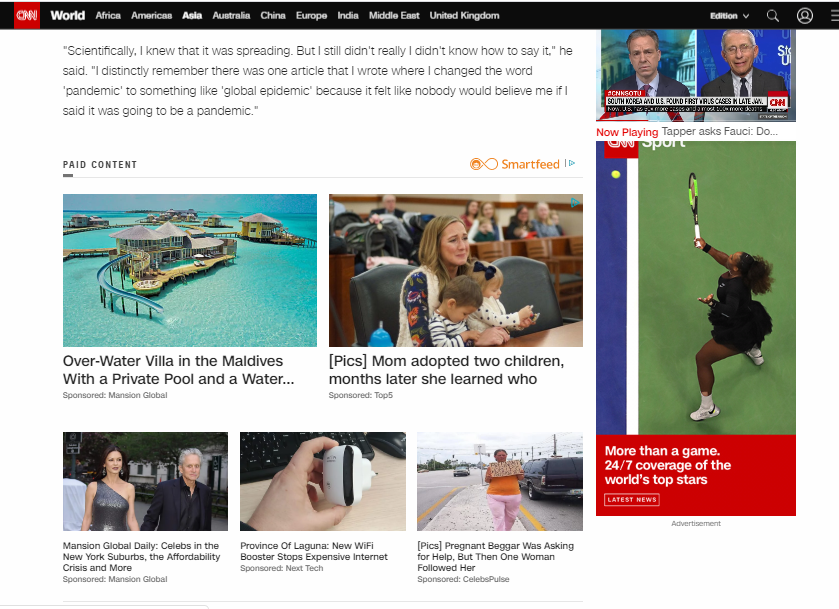This screenshot has height=609, width=839.
Task: Open the pregnant beggar thumbnail
Action: pos(500,481)
